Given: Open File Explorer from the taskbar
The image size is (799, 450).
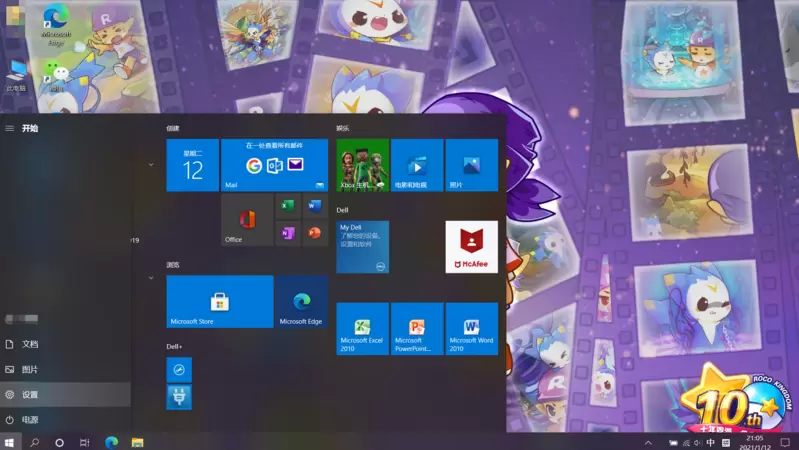Looking at the screenshot, I should coord(138,442).
